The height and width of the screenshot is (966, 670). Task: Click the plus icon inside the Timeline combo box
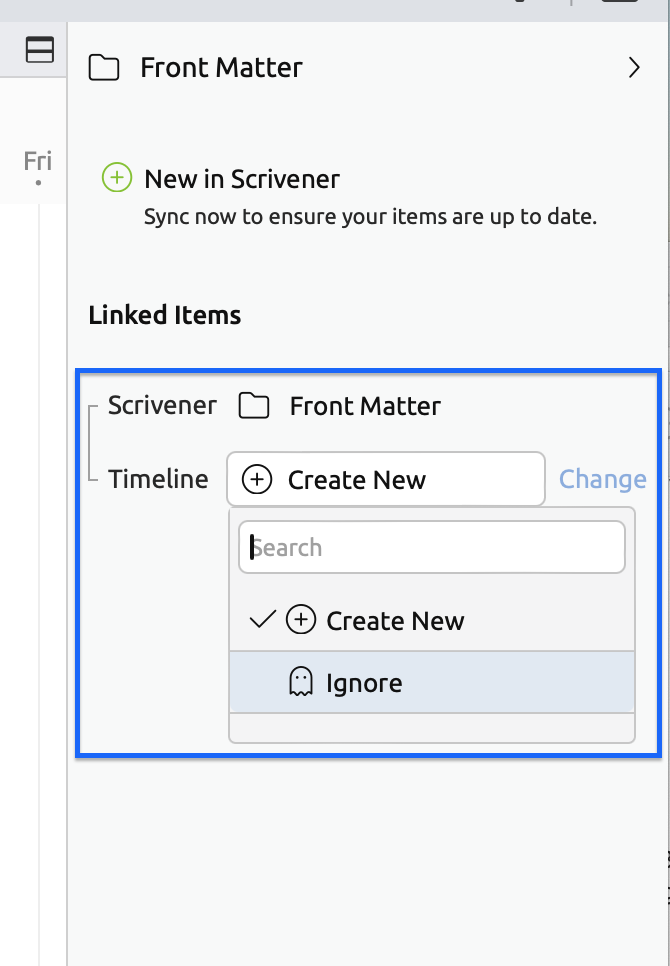coord(257,480)
